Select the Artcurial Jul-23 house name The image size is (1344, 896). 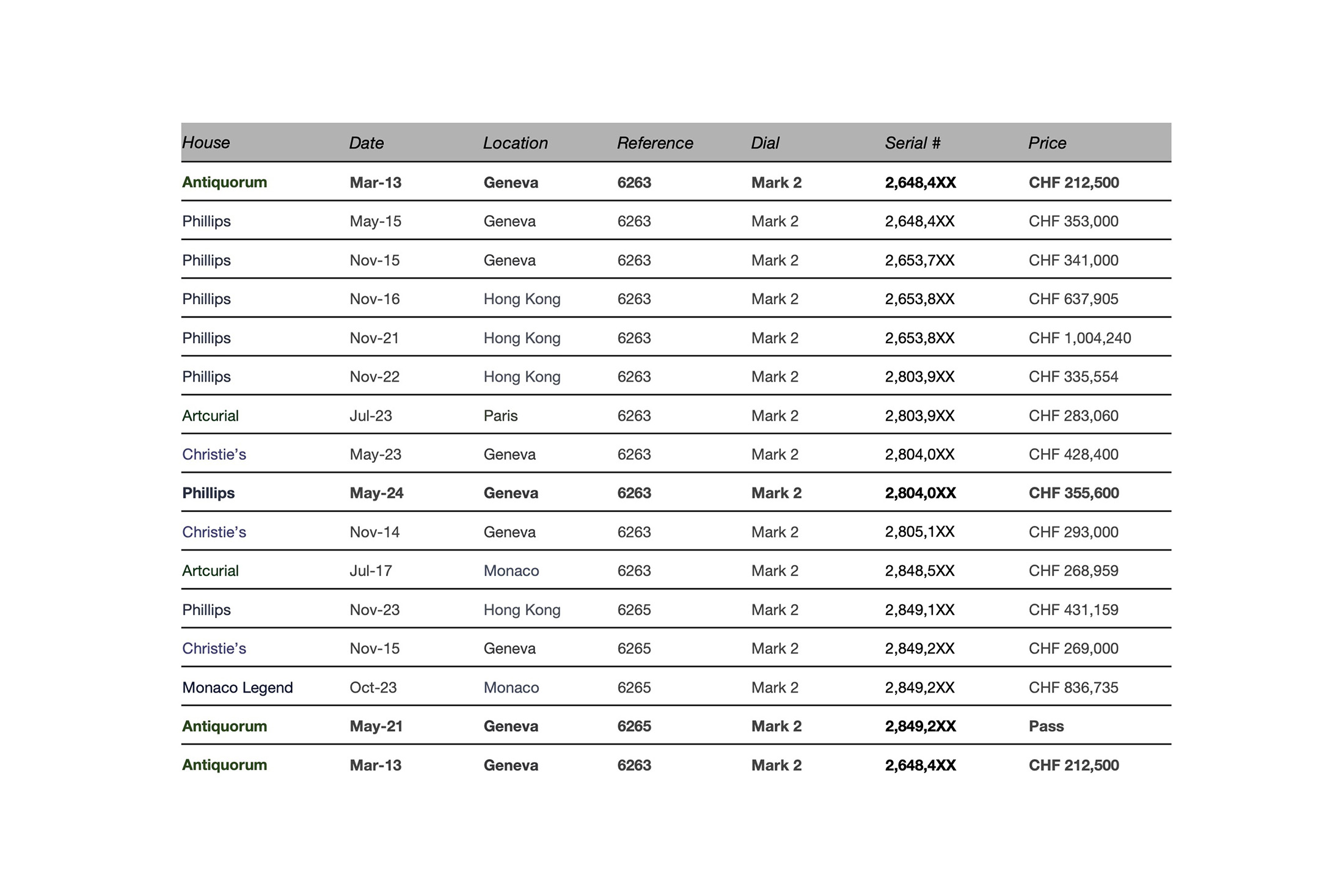tap(210, 415)
